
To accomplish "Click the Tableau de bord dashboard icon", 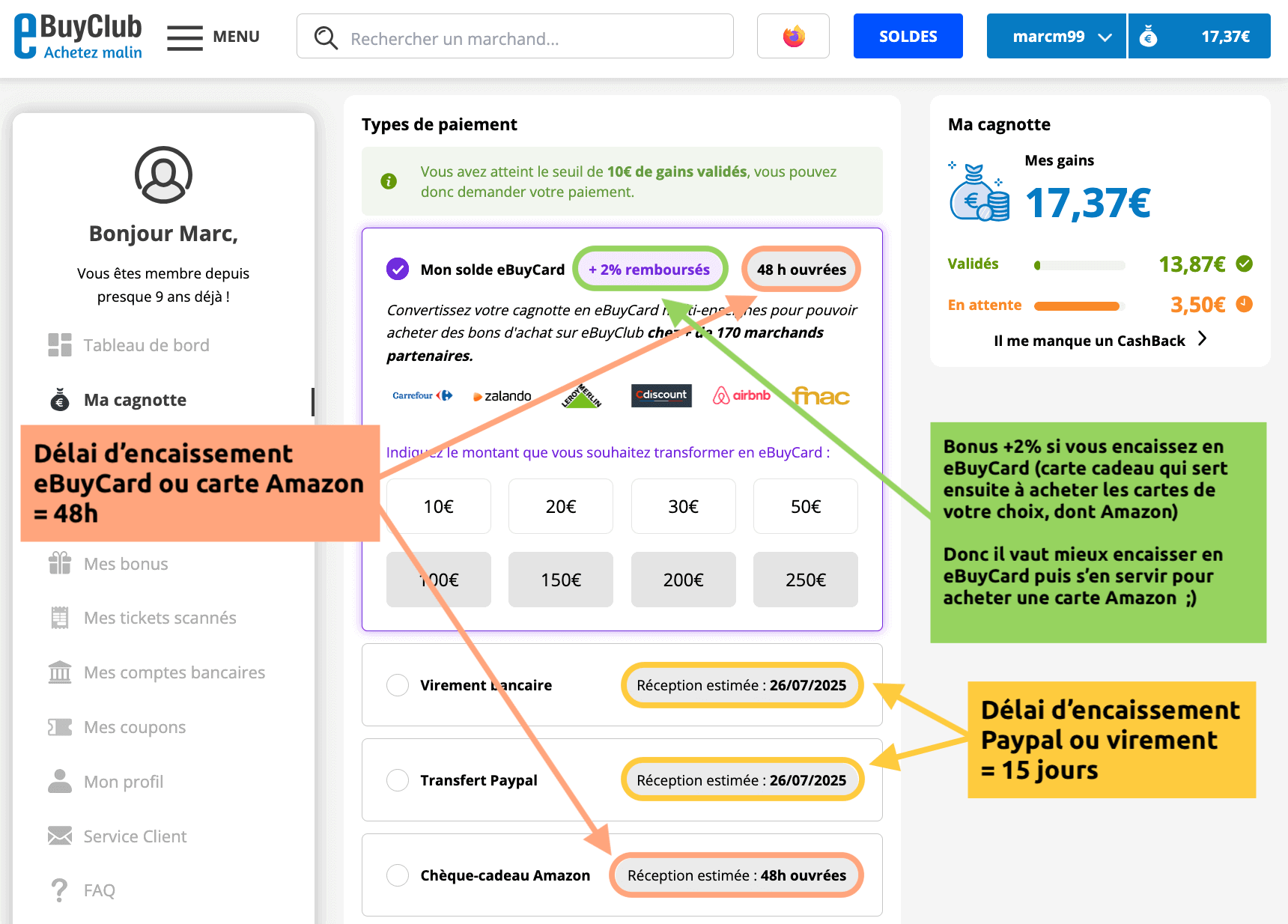I will (60, 345).
